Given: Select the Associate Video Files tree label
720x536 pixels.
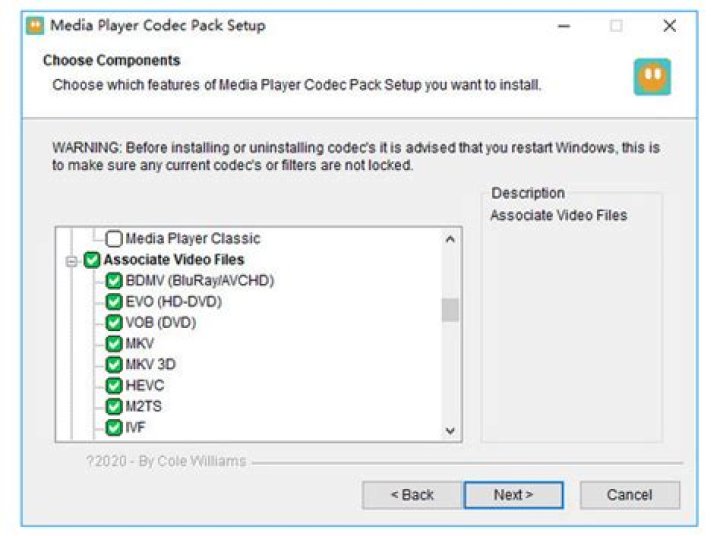Looking at the screenshot, I should [174, 260].
